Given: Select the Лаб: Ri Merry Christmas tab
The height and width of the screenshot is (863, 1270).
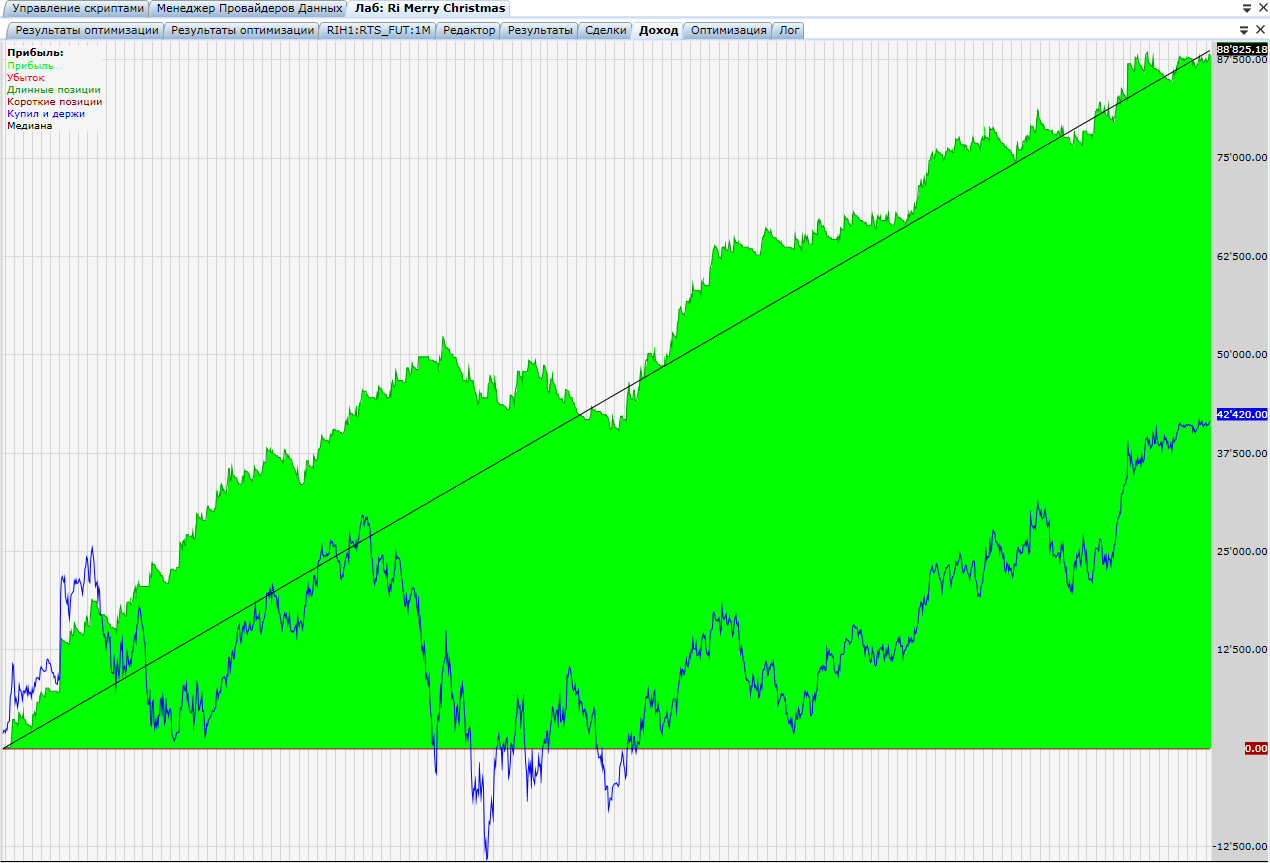Looking at the screenshot, I should click(x=430, y=8).
